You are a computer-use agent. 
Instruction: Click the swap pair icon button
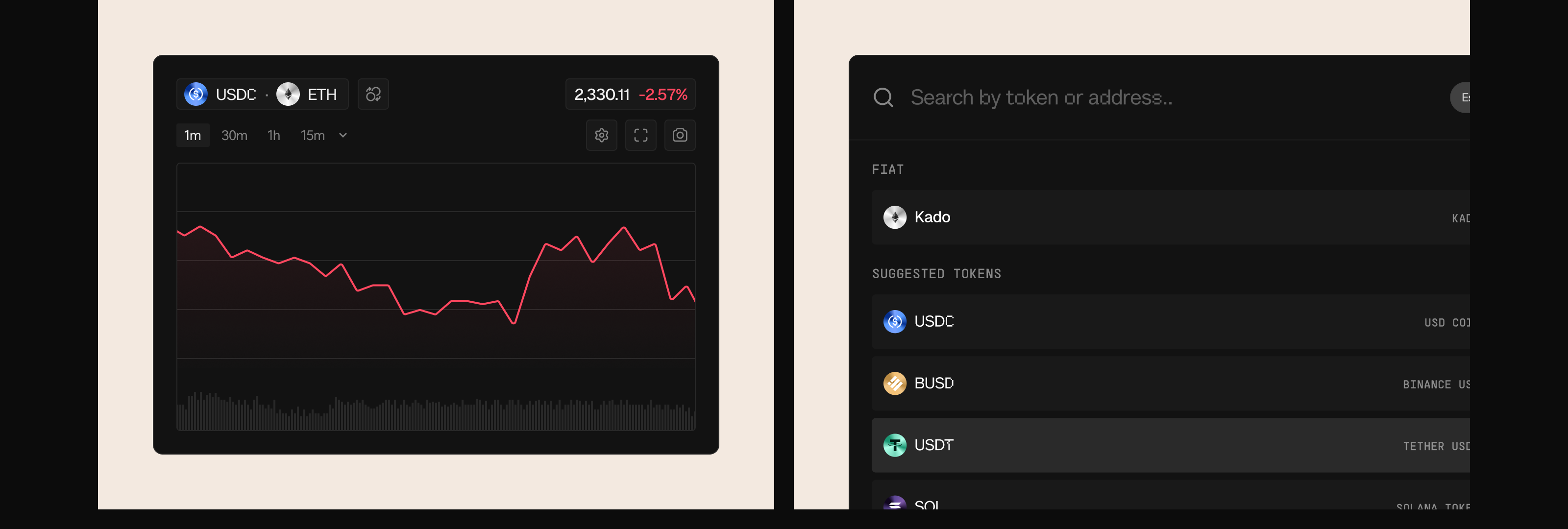coord(373,95)
